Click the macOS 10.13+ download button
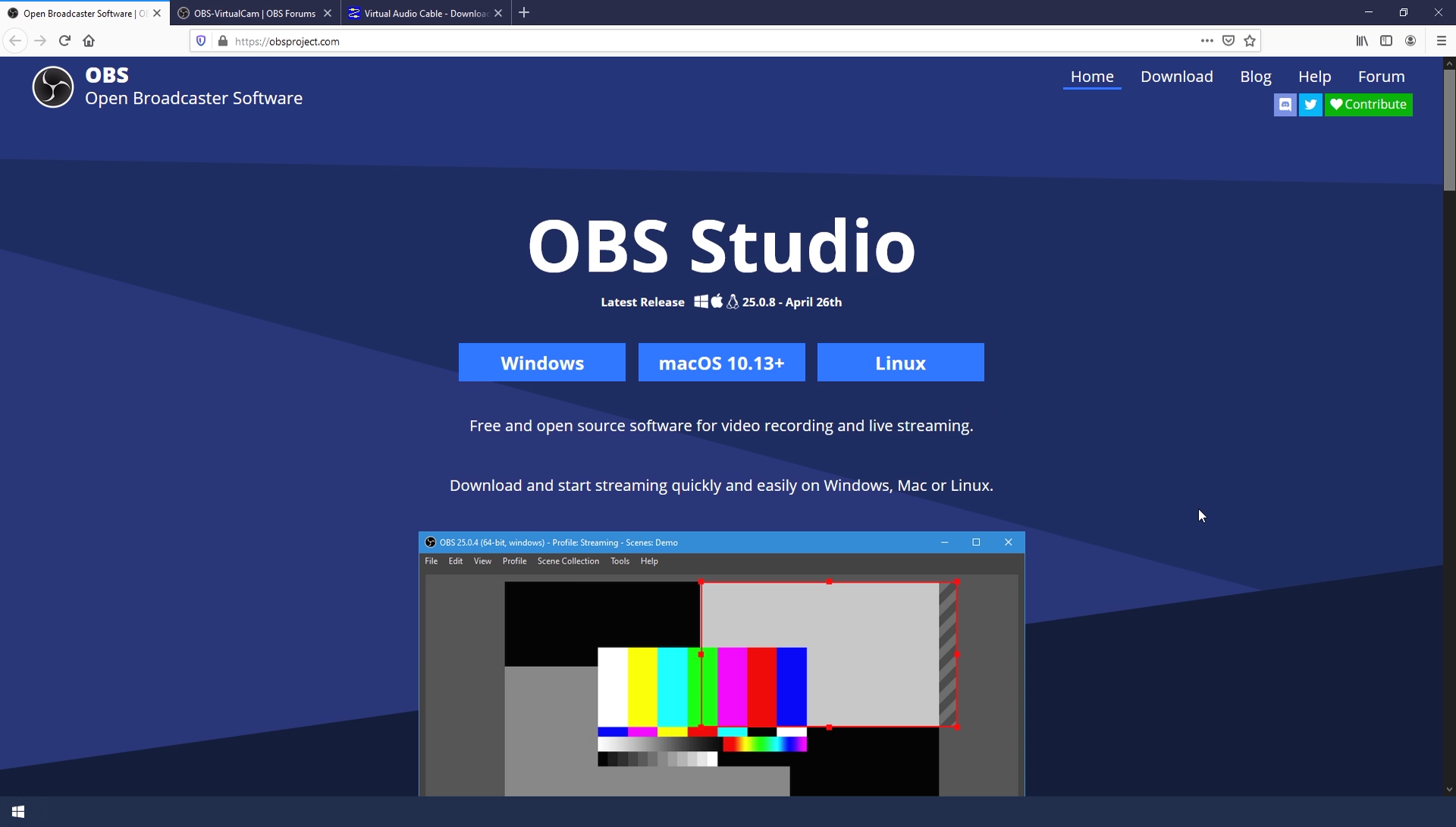This screenshot has width=1456, height=827. 721,363
